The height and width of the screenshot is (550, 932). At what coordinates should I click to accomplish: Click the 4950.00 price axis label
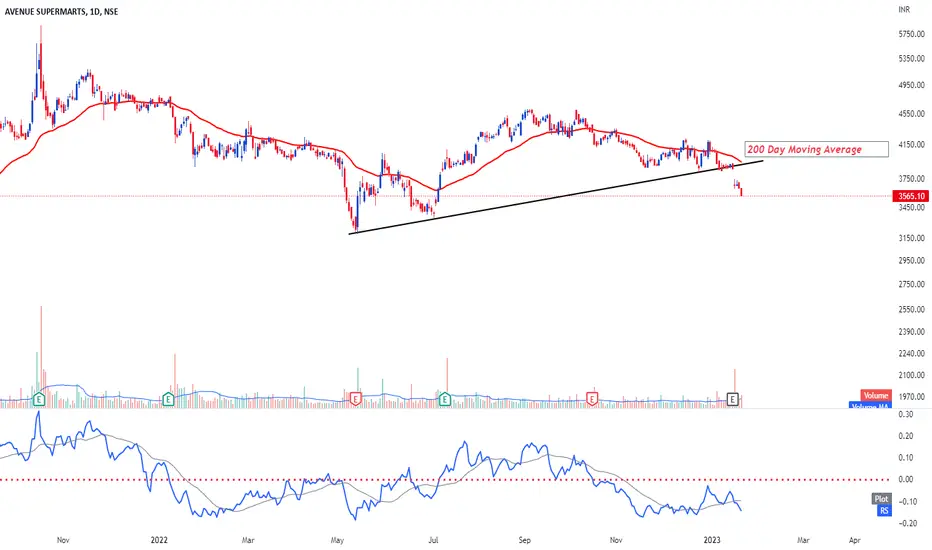[912, 85]
